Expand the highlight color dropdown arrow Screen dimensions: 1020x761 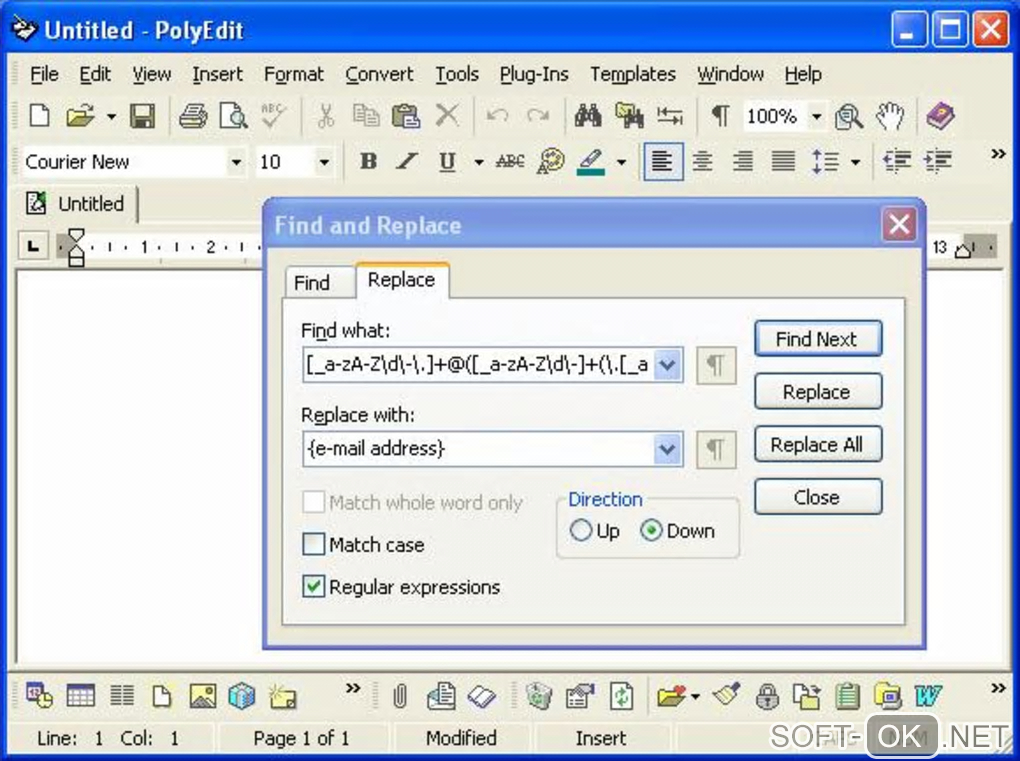[621, 161]
